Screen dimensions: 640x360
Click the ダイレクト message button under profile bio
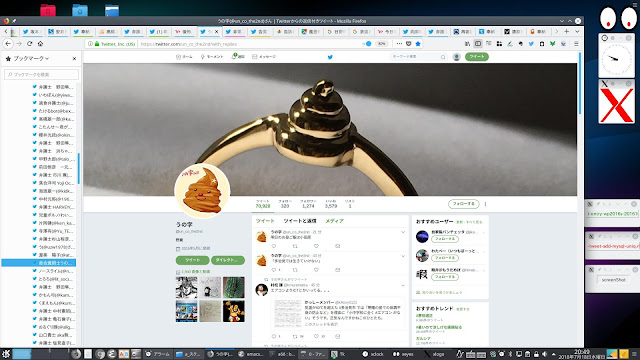228,260
